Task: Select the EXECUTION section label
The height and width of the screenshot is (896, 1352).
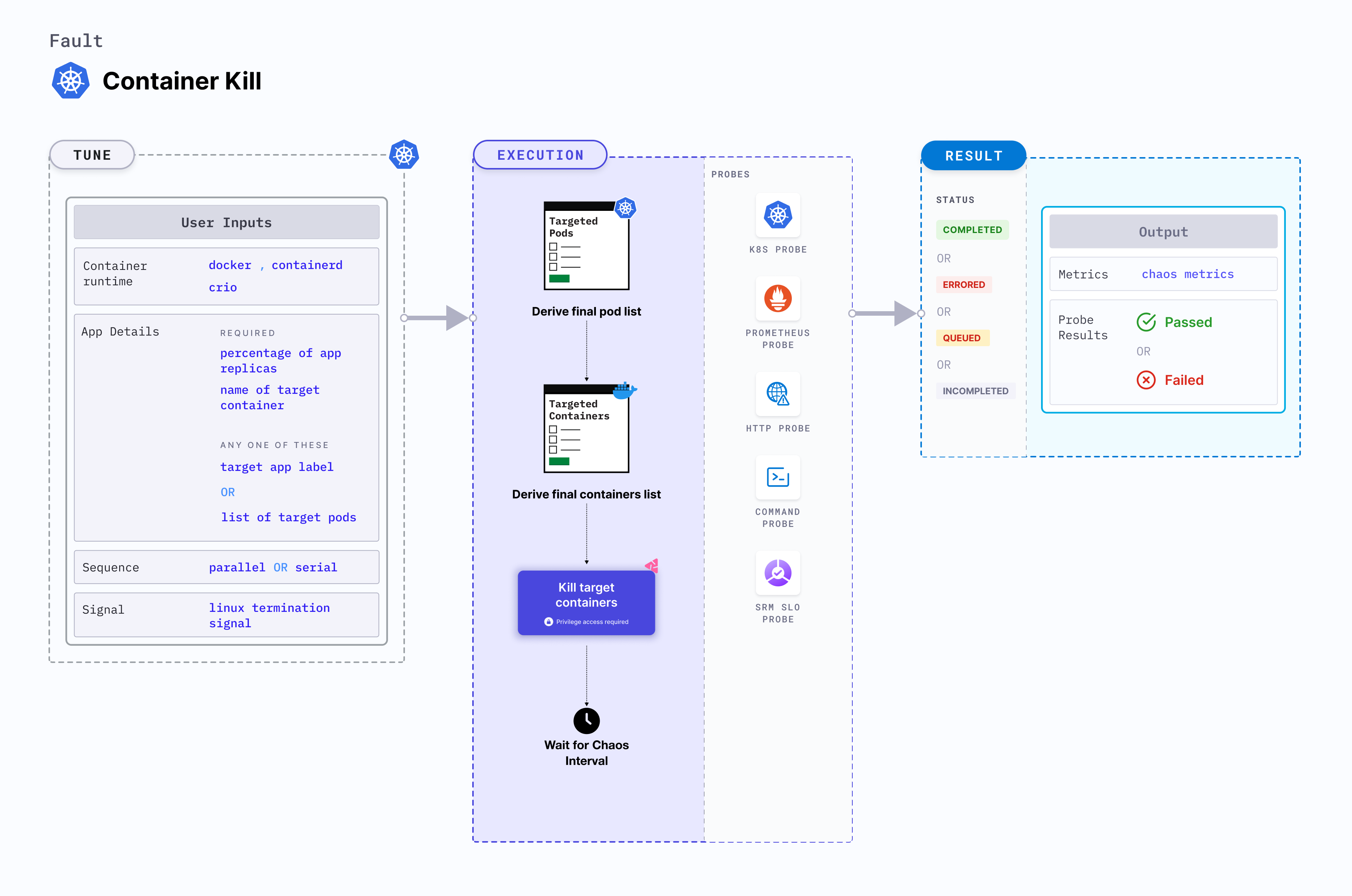Action: point(540,155)
